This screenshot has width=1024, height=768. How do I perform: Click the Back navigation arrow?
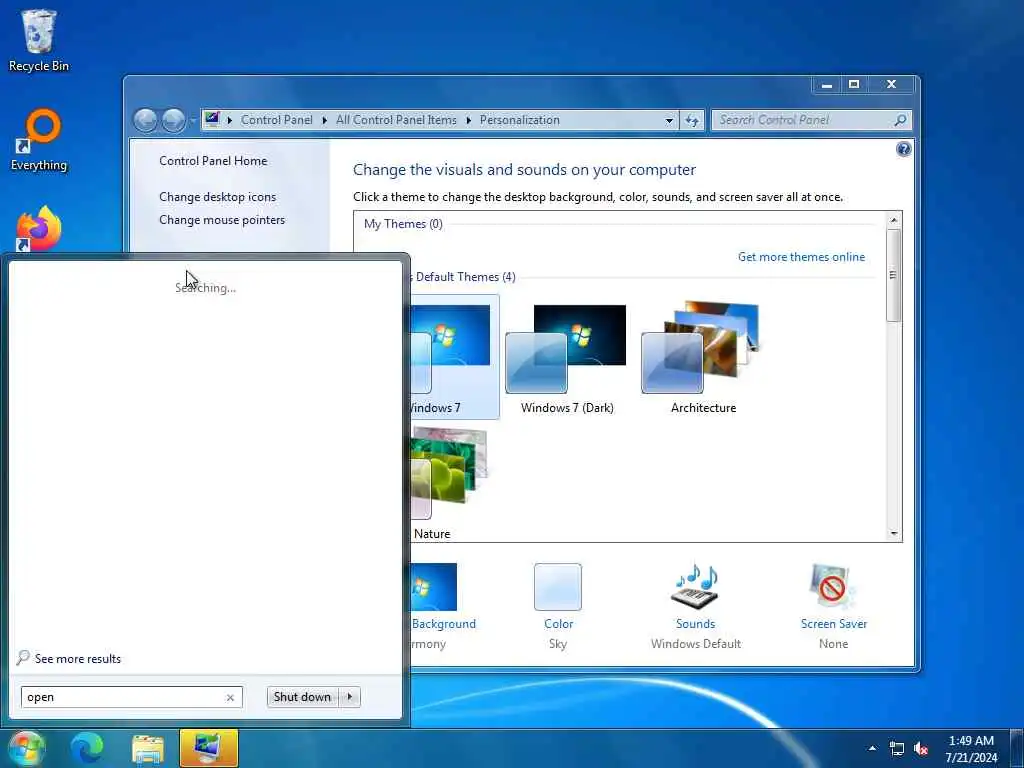145,120
